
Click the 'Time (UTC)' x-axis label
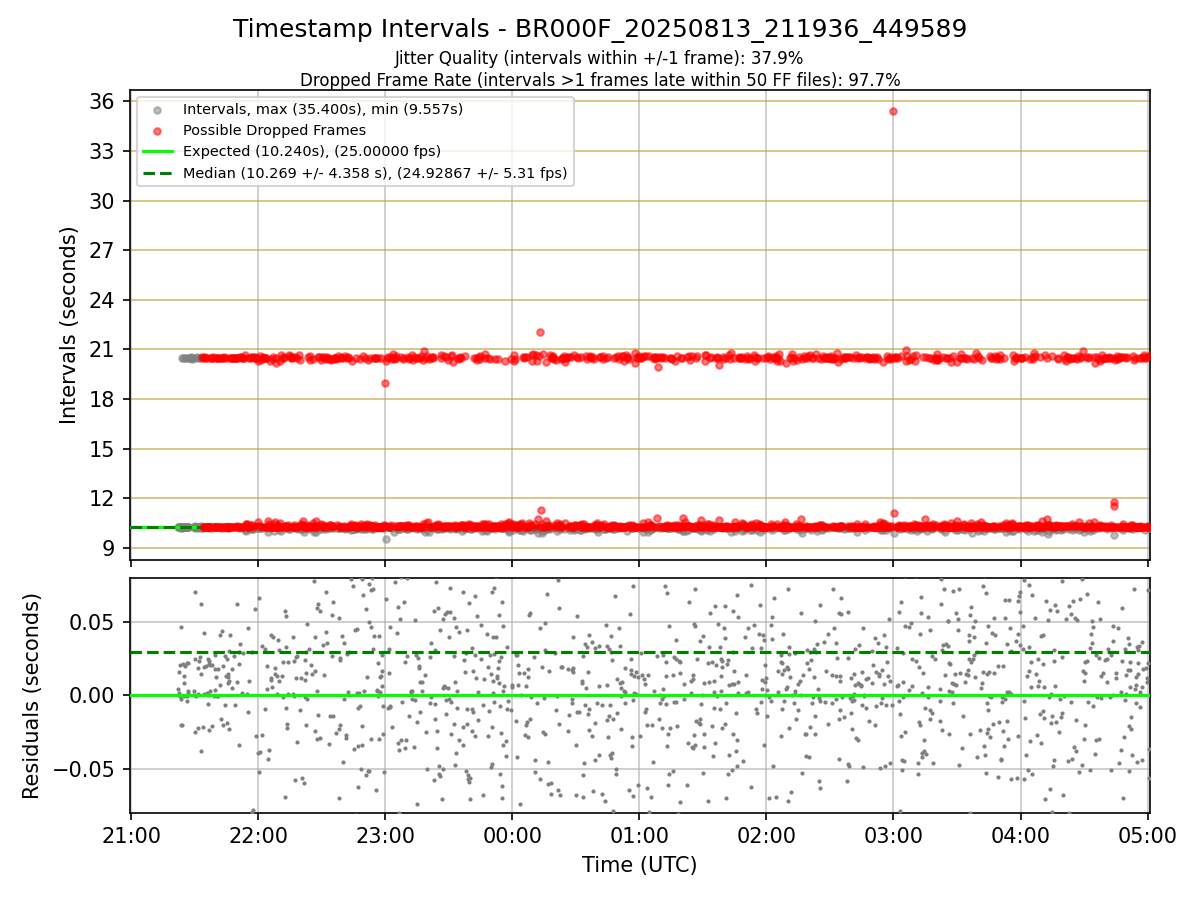(x=640, y=865)
